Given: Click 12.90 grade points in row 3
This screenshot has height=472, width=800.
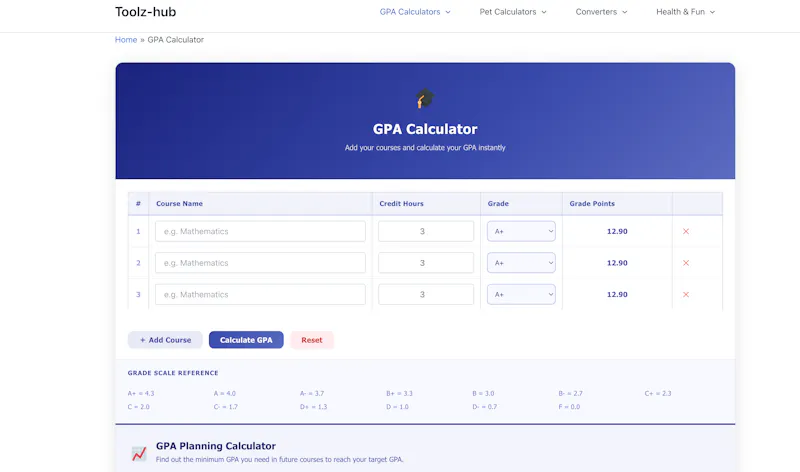Looking at the screenshot, I should click(x=617, y=294).
